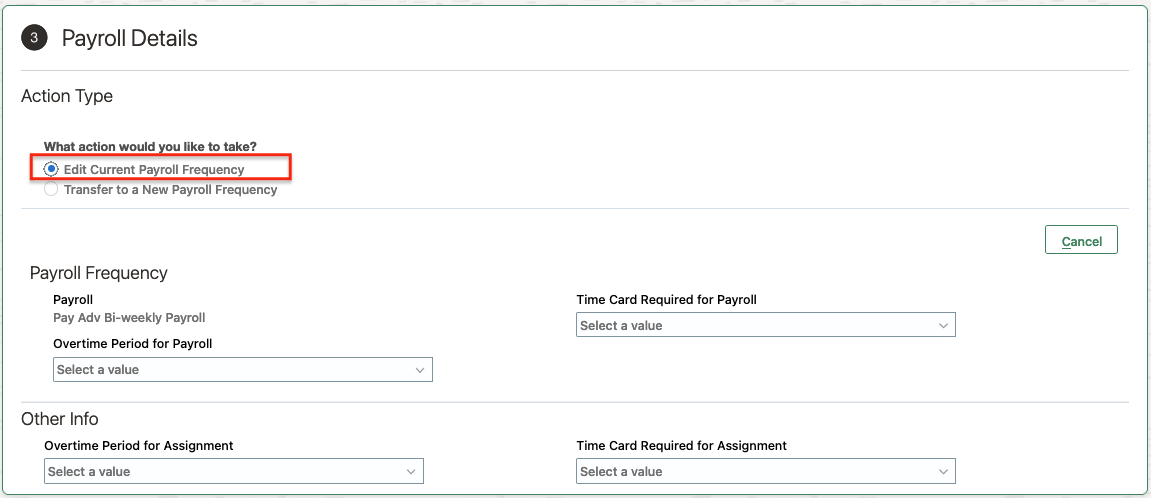Viewport: 1151px width, 498px height.
Task: Click chevron arrow of Overtime Period for Assignment
Action: point(411,472)
